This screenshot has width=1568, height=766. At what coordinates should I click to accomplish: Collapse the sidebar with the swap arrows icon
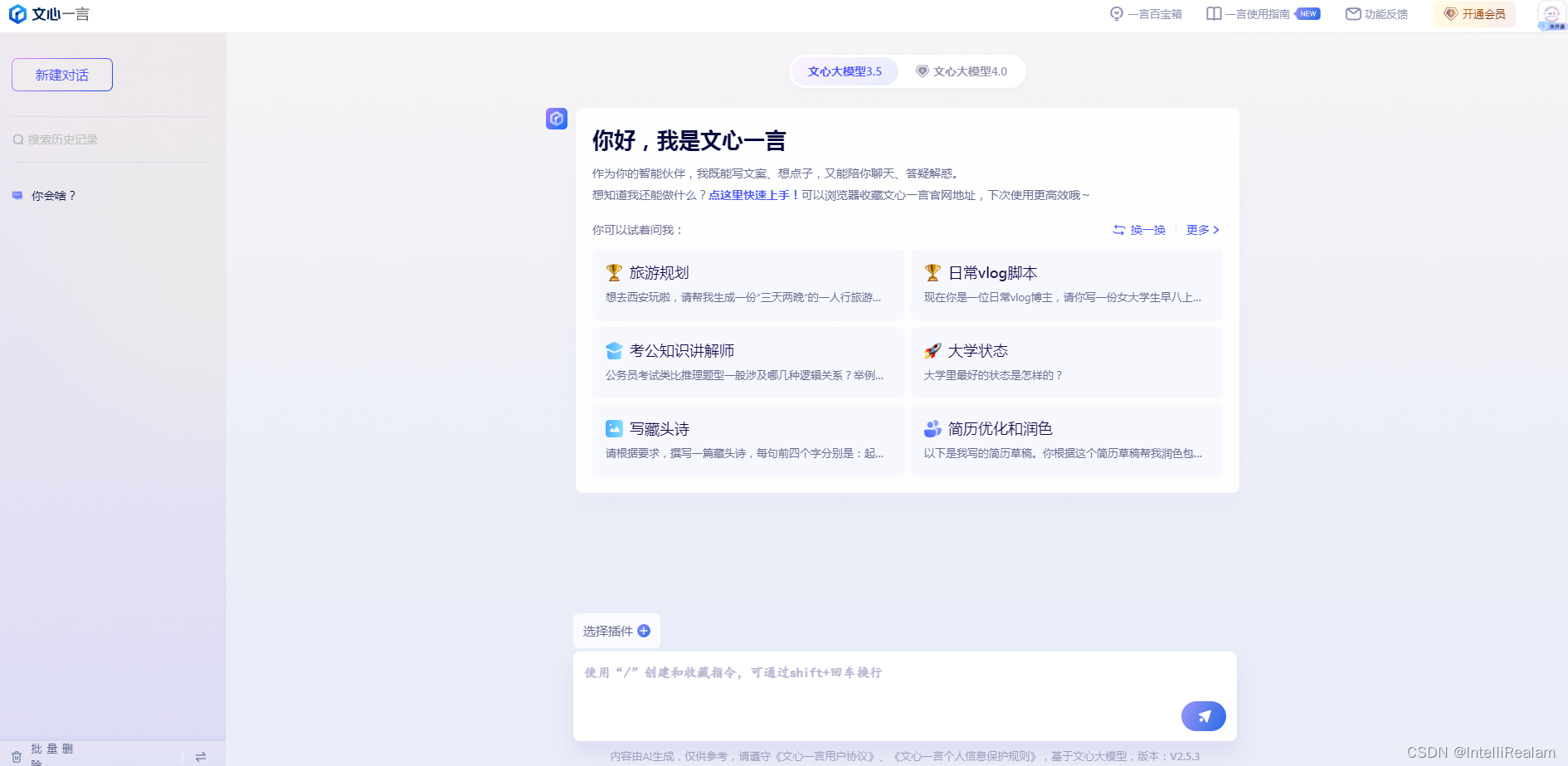coord(201,757)
